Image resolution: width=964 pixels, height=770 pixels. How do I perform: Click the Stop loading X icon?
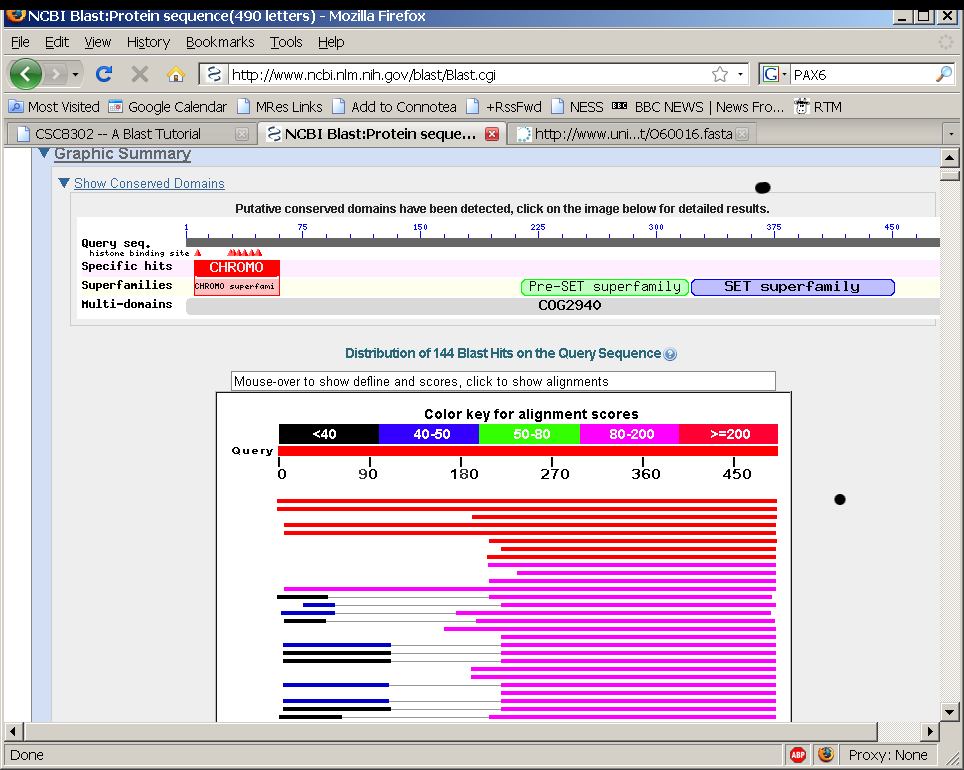[x=140, y=74]
